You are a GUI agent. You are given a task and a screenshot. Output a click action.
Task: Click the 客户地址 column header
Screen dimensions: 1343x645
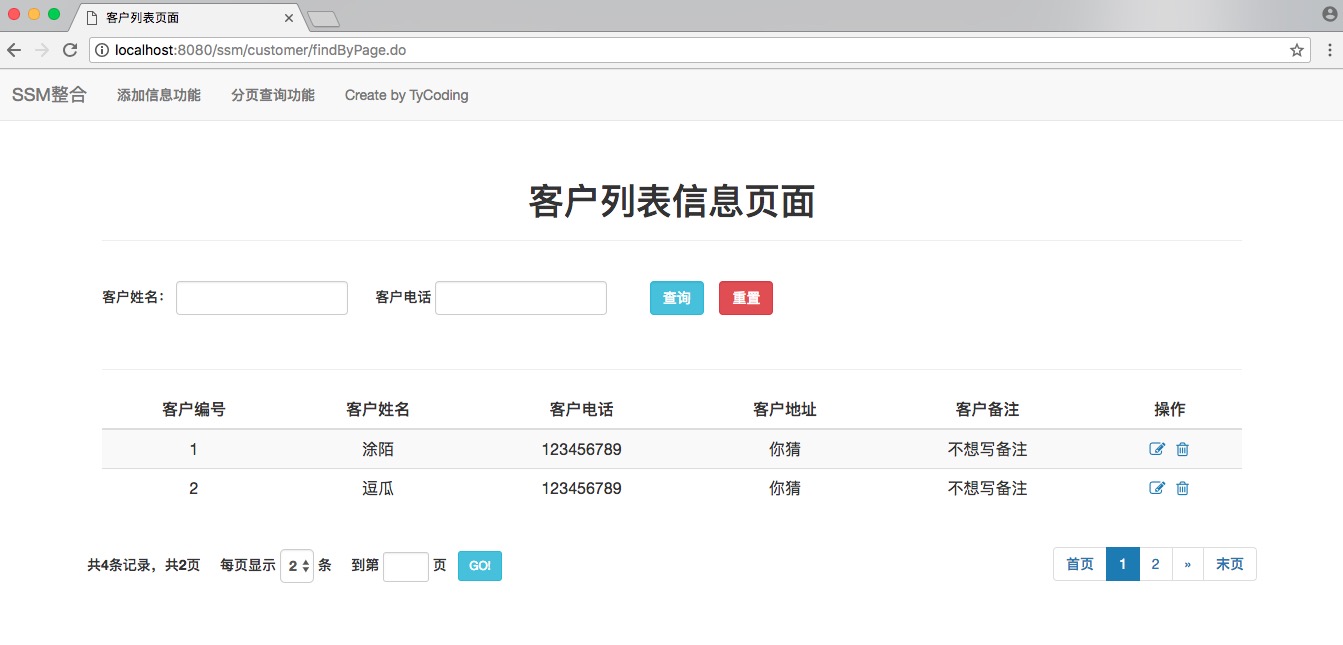pos(785,409)
